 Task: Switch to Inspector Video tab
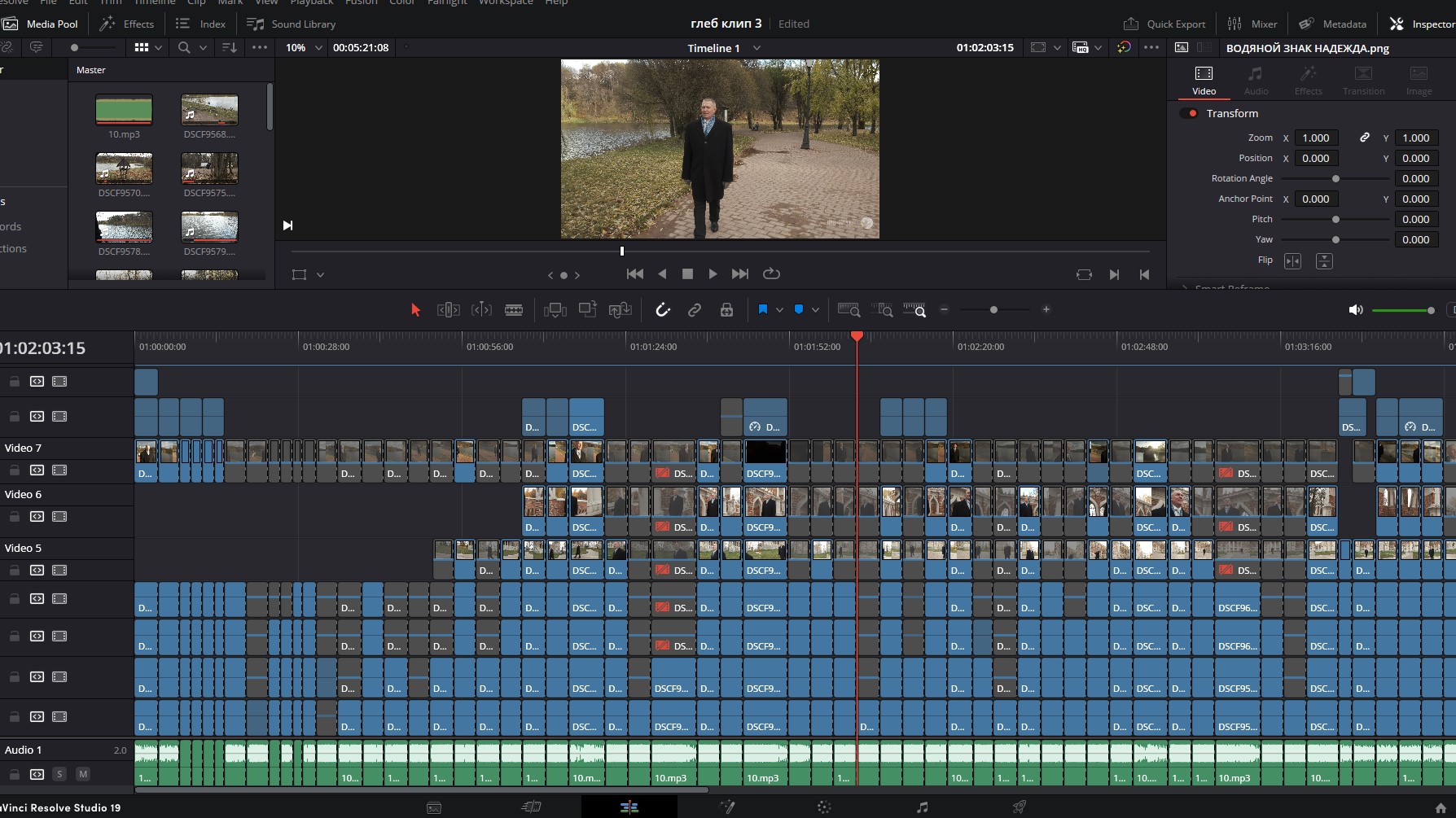(1204, 81)
